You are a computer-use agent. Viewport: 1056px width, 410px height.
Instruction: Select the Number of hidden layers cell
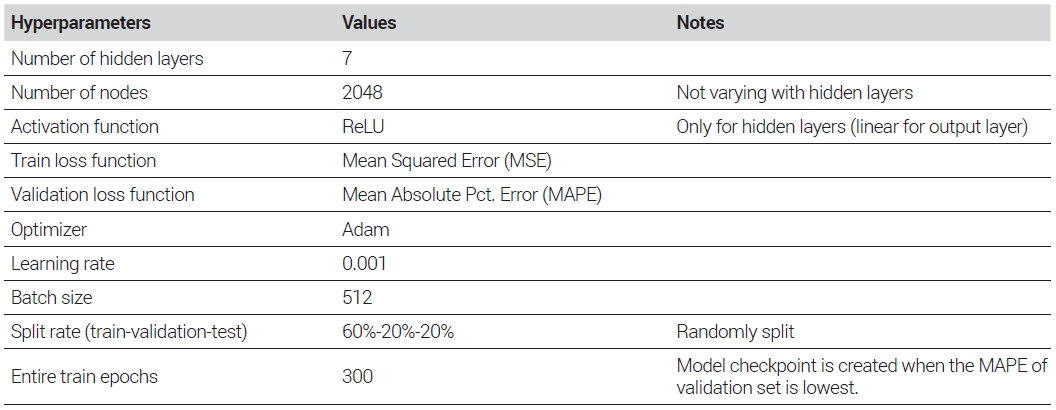107,59
